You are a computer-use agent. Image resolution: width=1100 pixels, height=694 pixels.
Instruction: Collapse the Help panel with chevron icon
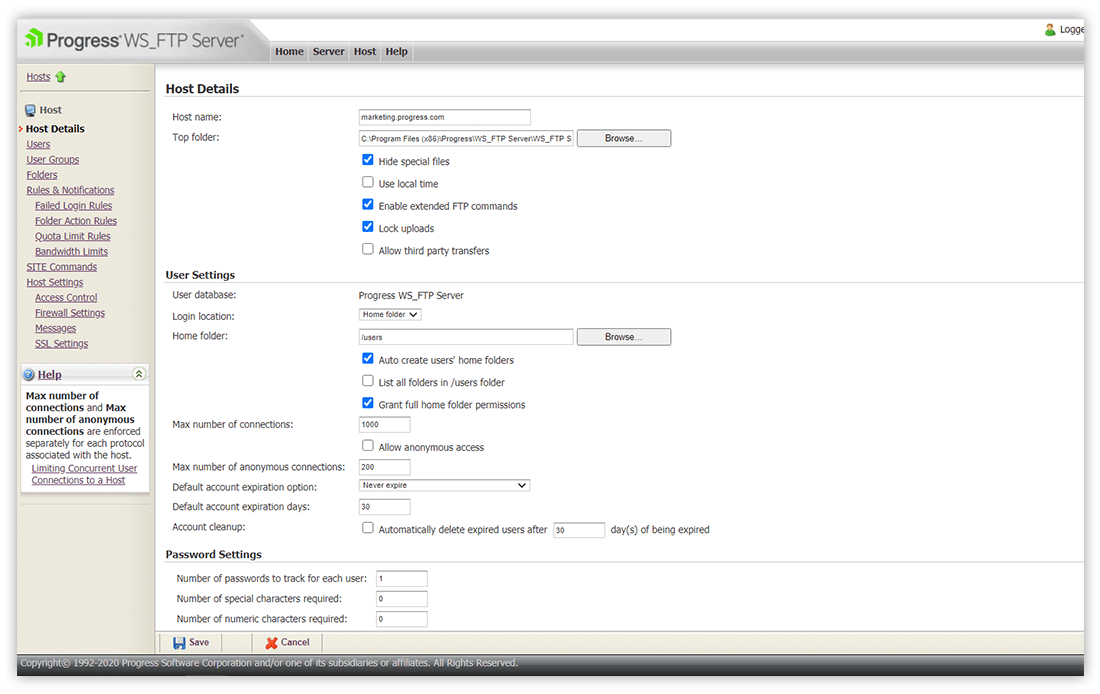point(139,374)
